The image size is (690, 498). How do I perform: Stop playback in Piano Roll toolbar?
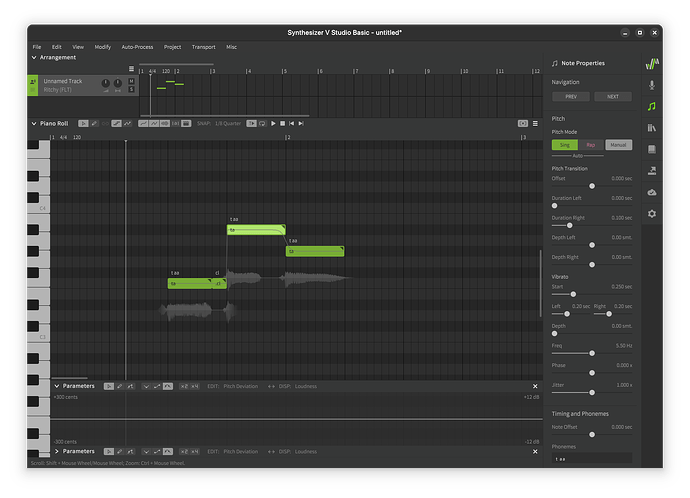click(283, 124)
